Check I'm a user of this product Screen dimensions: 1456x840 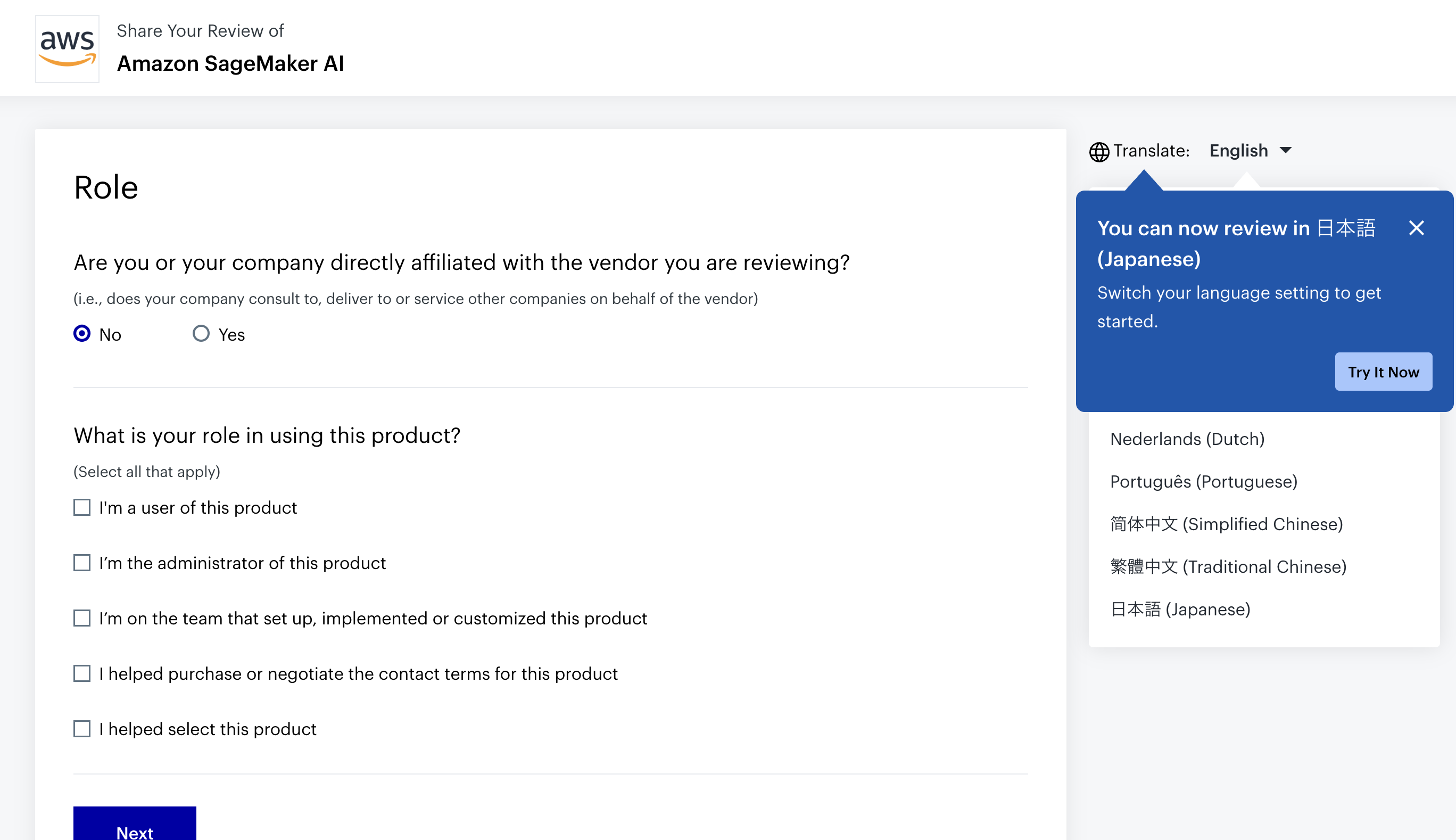click(82, 507)
